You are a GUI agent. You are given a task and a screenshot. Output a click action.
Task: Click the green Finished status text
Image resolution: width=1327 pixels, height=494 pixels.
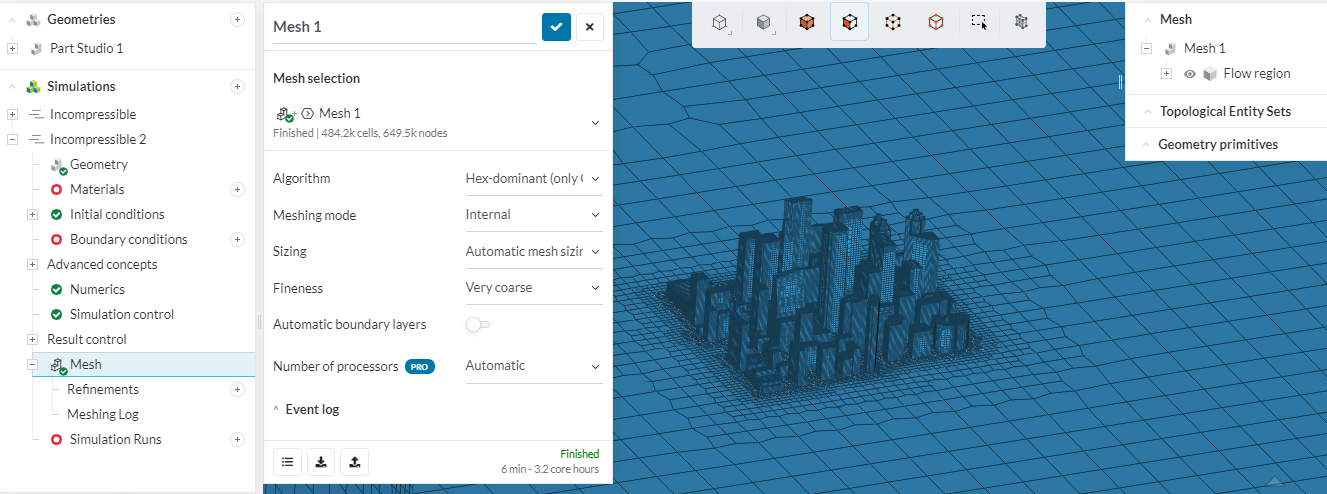(x=580, y=454)
